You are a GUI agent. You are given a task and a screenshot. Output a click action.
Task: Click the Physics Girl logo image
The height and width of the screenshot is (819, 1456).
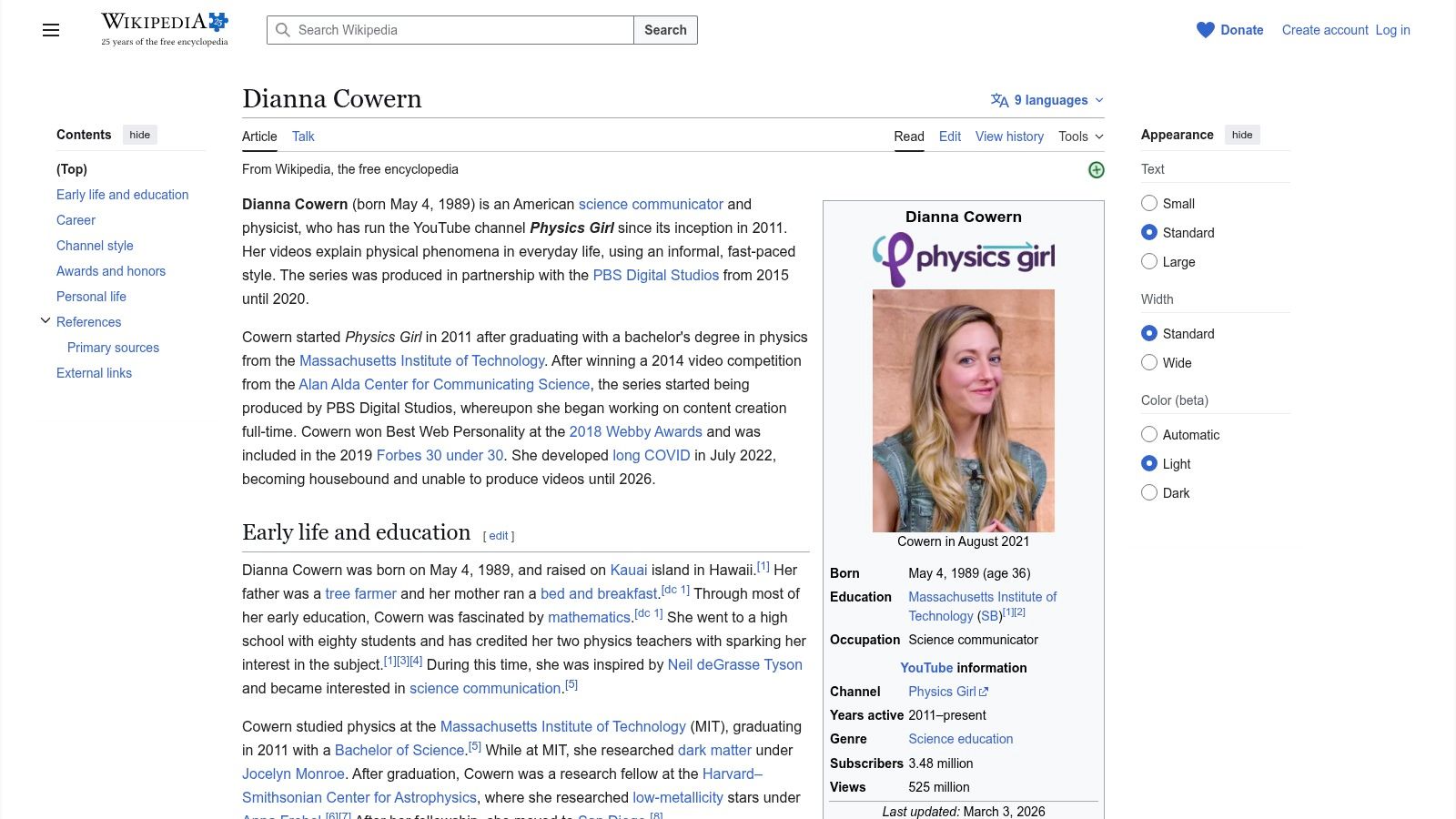(964, 259)
